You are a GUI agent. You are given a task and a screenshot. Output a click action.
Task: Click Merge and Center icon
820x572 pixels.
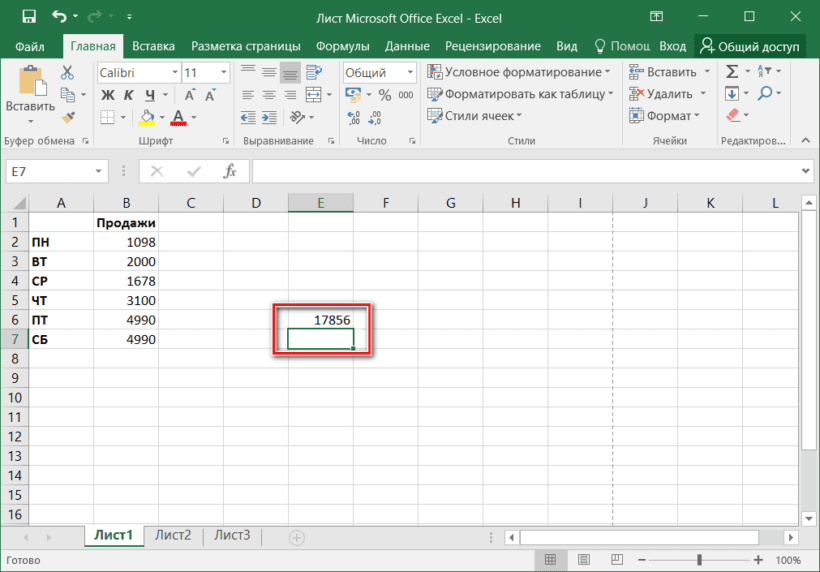tap(313, 95)
